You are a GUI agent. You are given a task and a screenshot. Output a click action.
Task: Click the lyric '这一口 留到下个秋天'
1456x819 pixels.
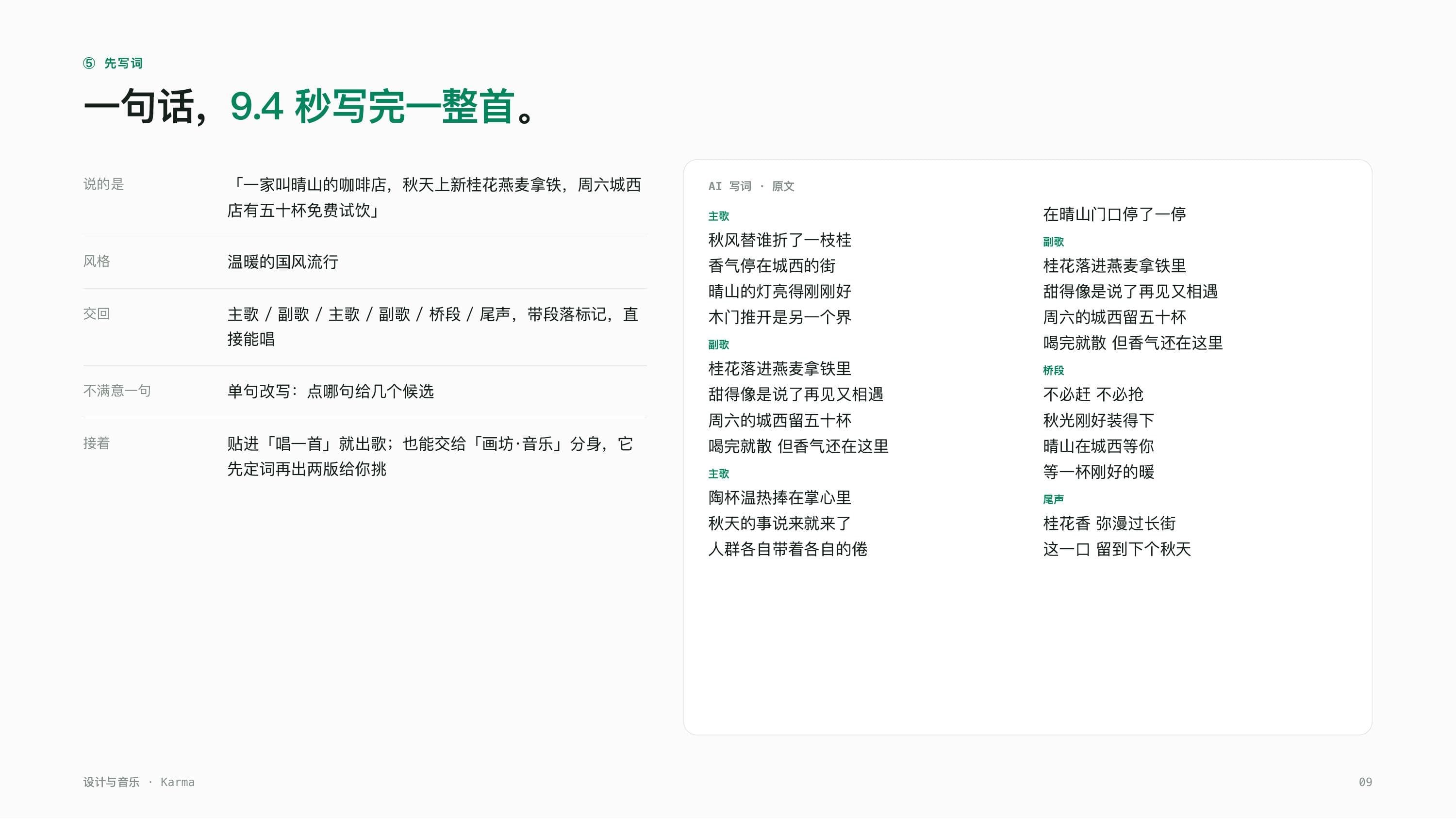click(x=1117, y=549)
